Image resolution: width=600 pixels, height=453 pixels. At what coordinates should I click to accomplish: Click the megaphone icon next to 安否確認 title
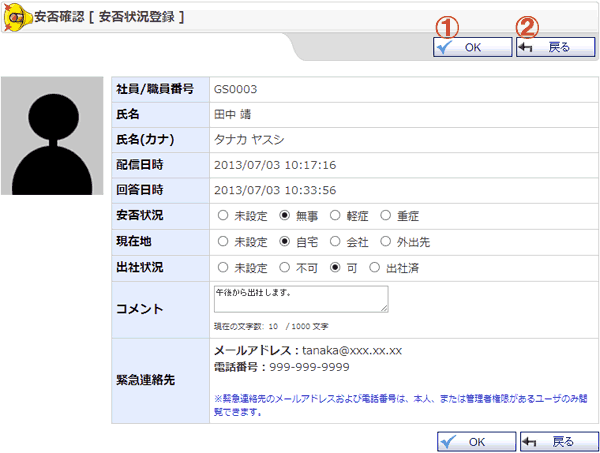click(x=18, y=18)
